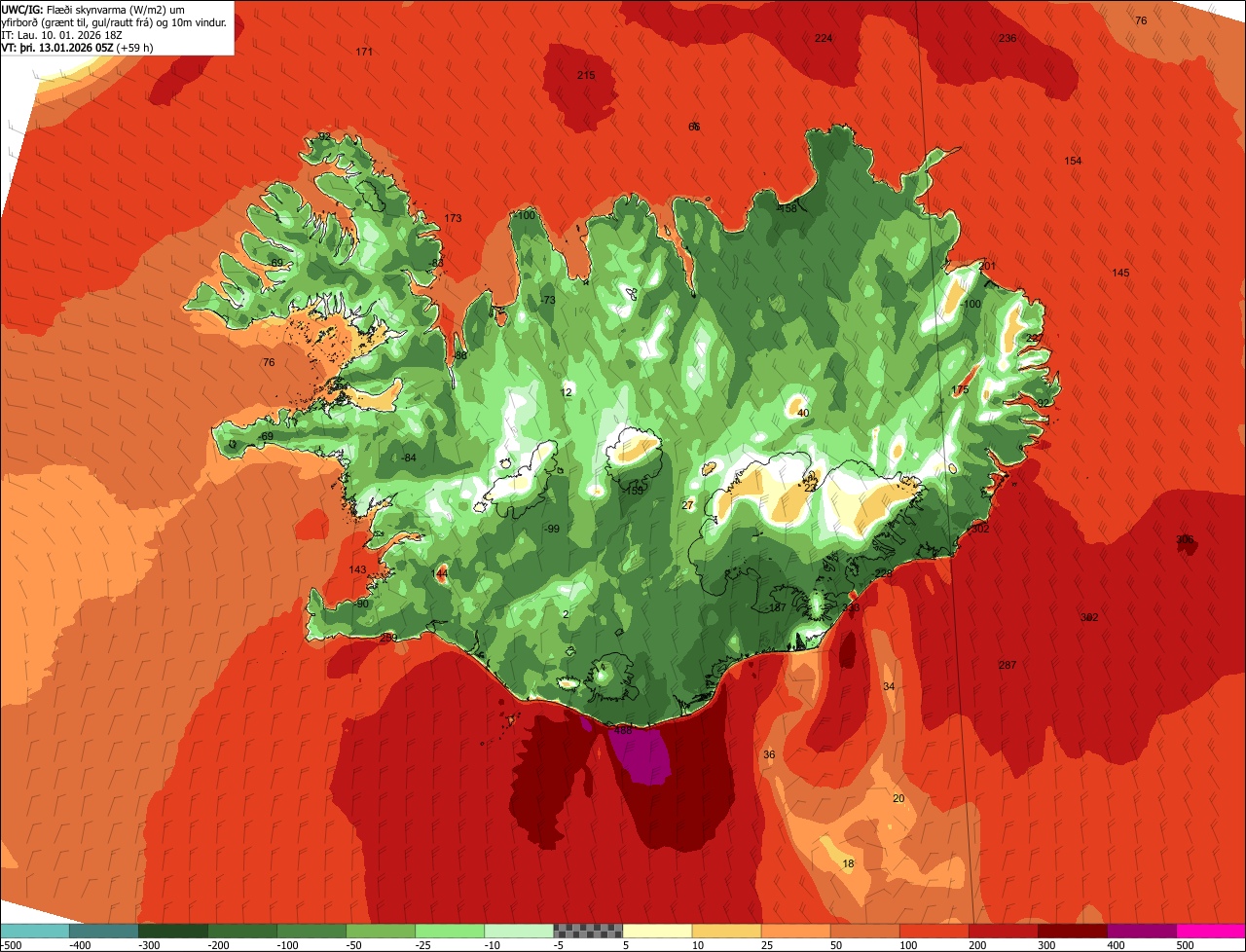Viewport: 1246px width, 952px height.
Task: Click the purple legend swatch between 400 and 500
Action: tap(1141, 931)
